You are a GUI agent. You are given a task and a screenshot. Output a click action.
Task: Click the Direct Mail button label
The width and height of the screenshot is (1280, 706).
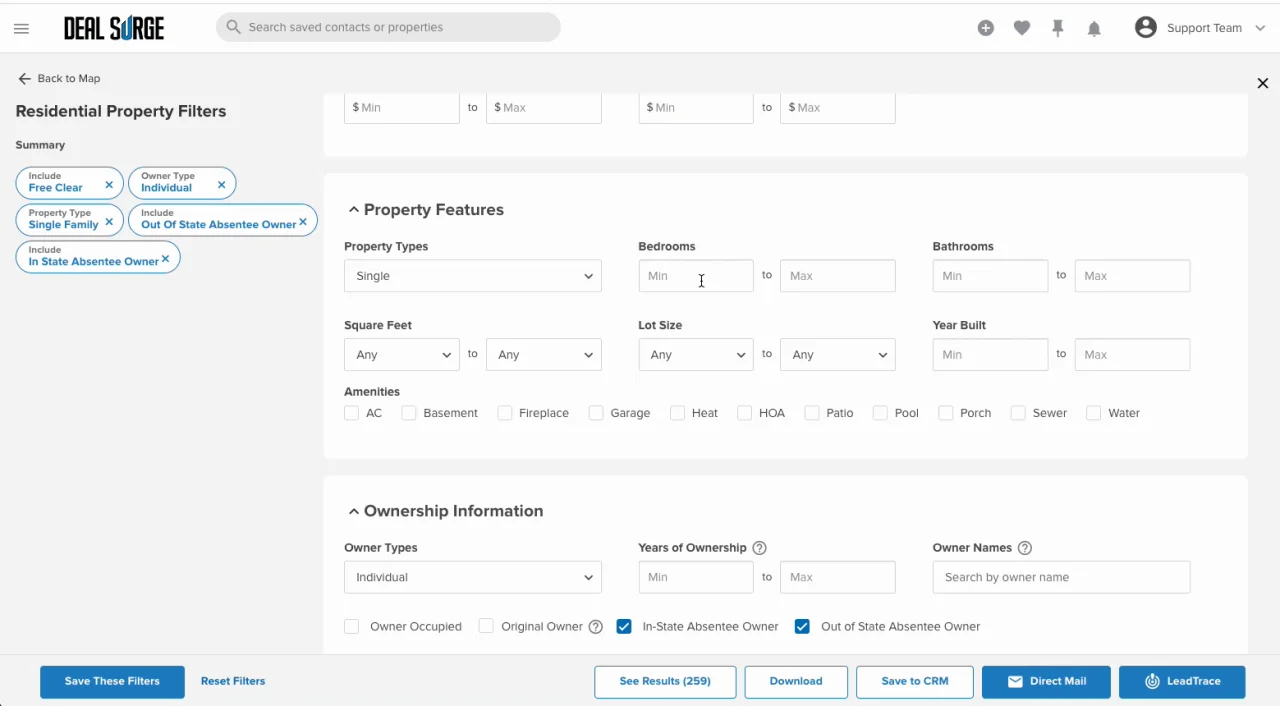(1058, 681)
